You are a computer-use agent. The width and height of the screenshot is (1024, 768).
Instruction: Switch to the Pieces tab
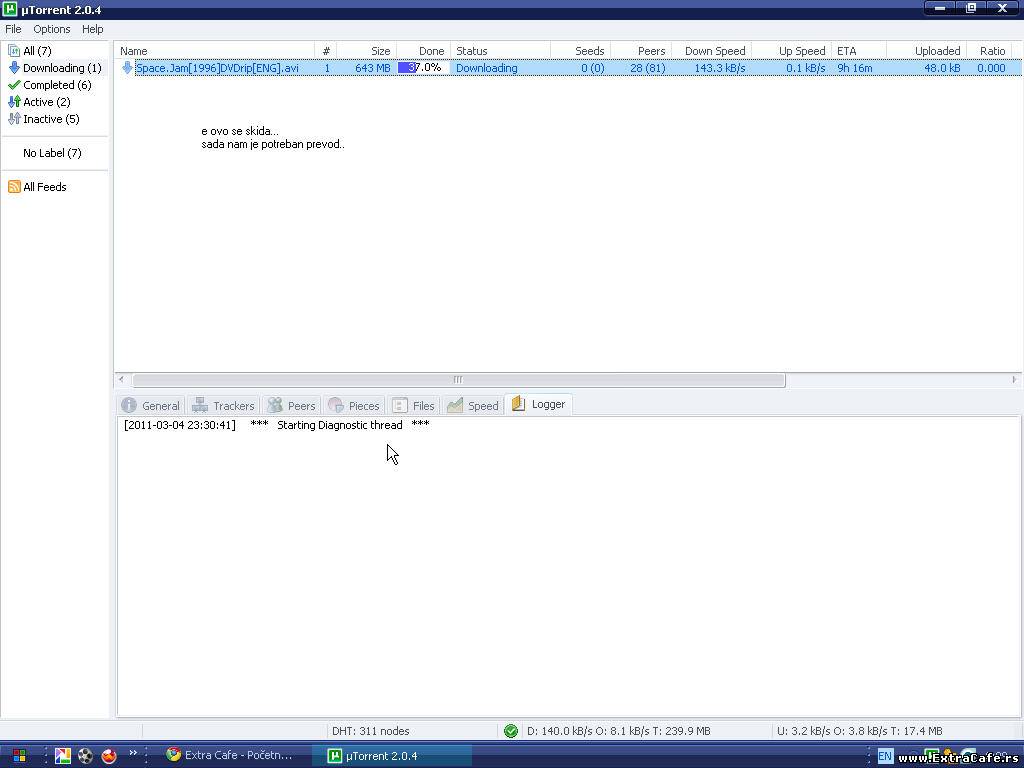coord(354,406)
